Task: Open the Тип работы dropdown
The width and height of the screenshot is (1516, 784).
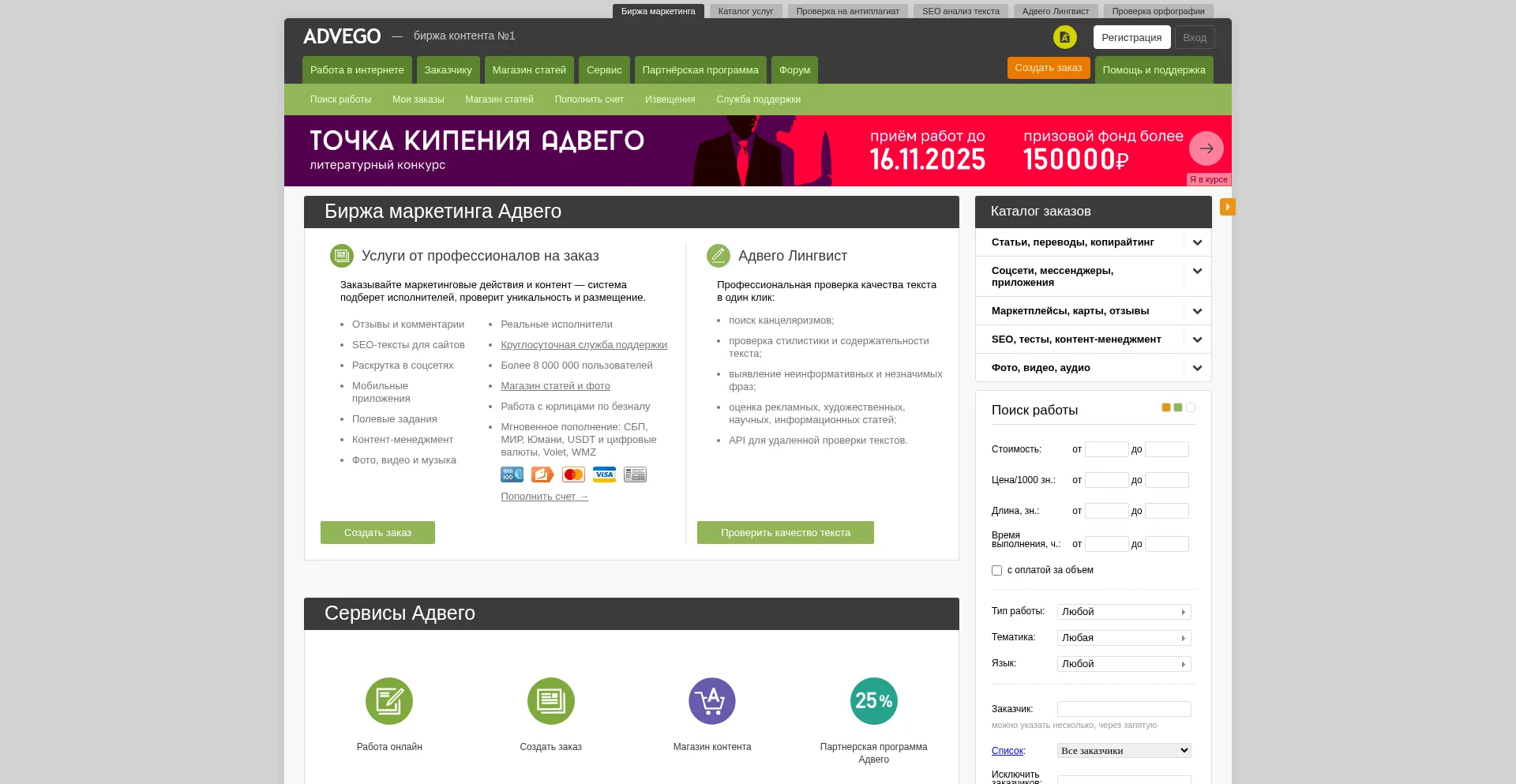Action: [x=1124, y=612]
